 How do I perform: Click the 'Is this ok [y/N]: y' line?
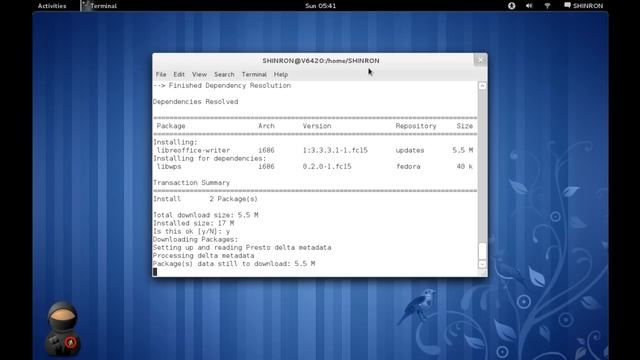[x=191, y=231]
